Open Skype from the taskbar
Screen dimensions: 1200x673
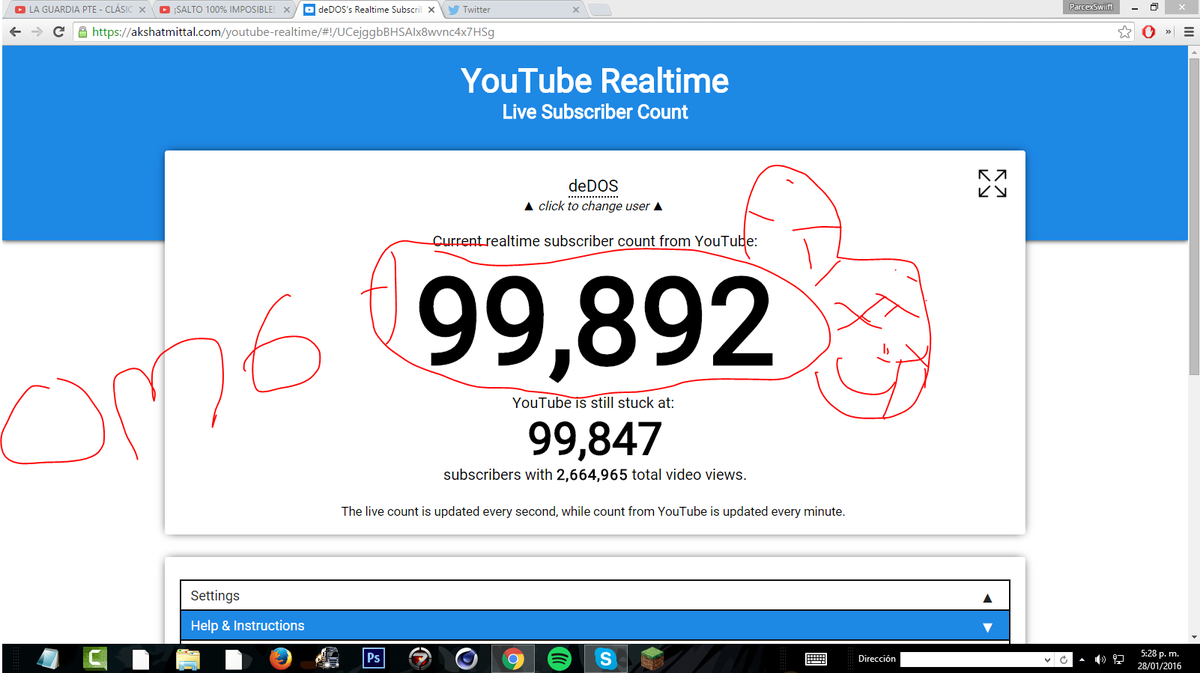pyautogui.click(x=605, y=659)
